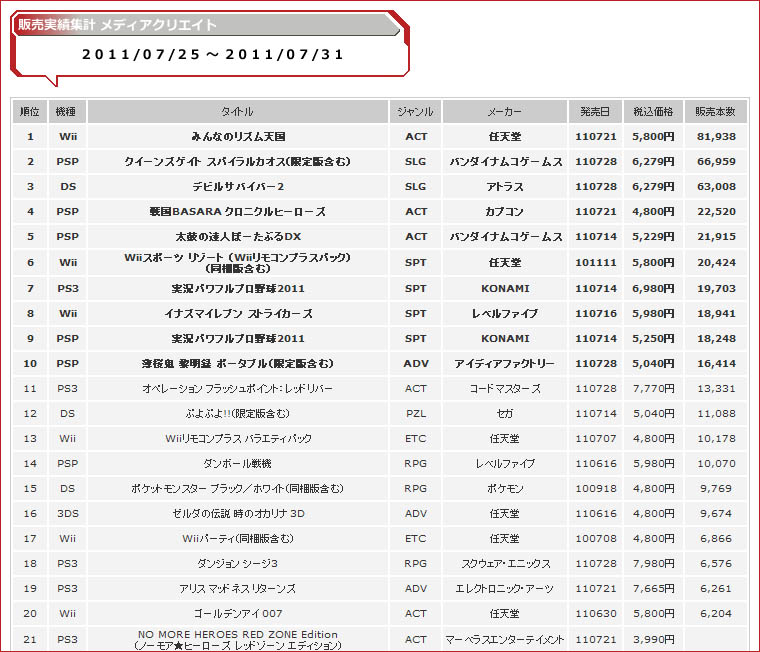This screenshot has width=760, height=652.
Task: Select title Wiiリモコンプラス バラエティパック
Action: pyautogui.click(x=238, y=439)
